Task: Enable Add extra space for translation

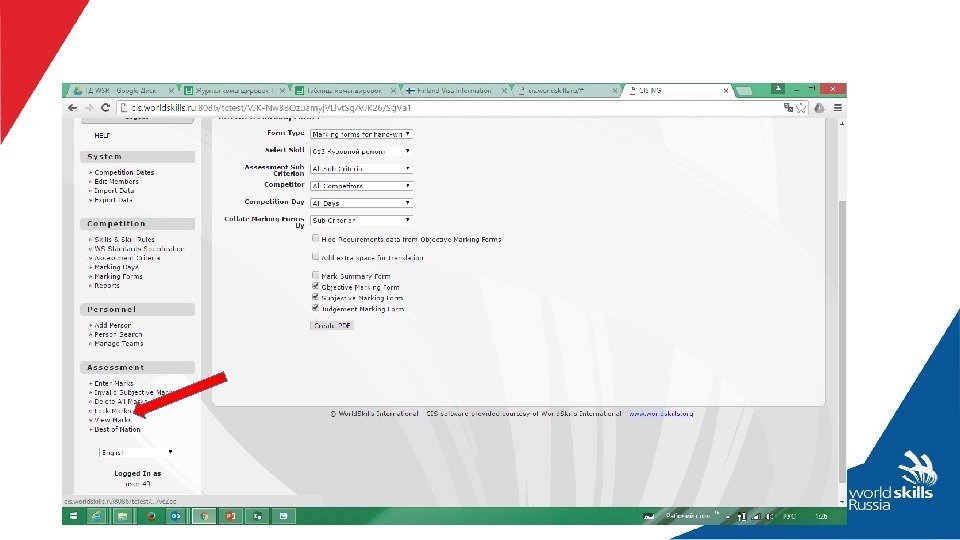Action: coord(315,257)
